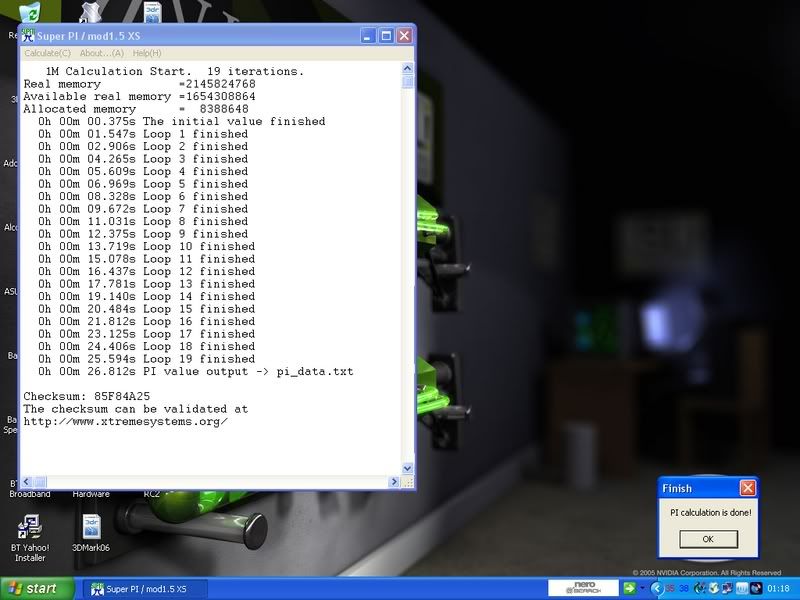Click 'PI calculation is done!' message text
This screenshot has width=800, height=600.
click(711, 512)
